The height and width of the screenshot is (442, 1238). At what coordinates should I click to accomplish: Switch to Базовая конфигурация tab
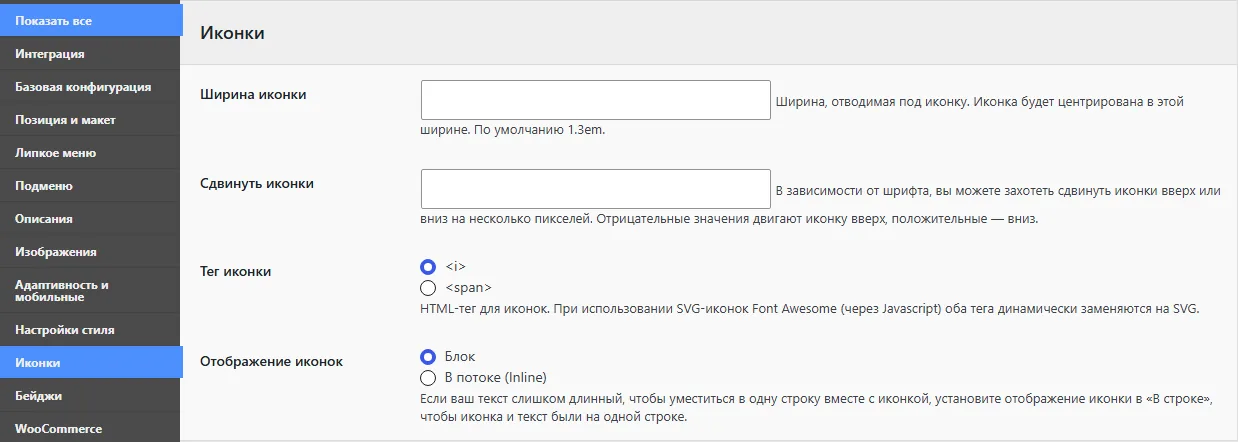click(x=90, y=87)
